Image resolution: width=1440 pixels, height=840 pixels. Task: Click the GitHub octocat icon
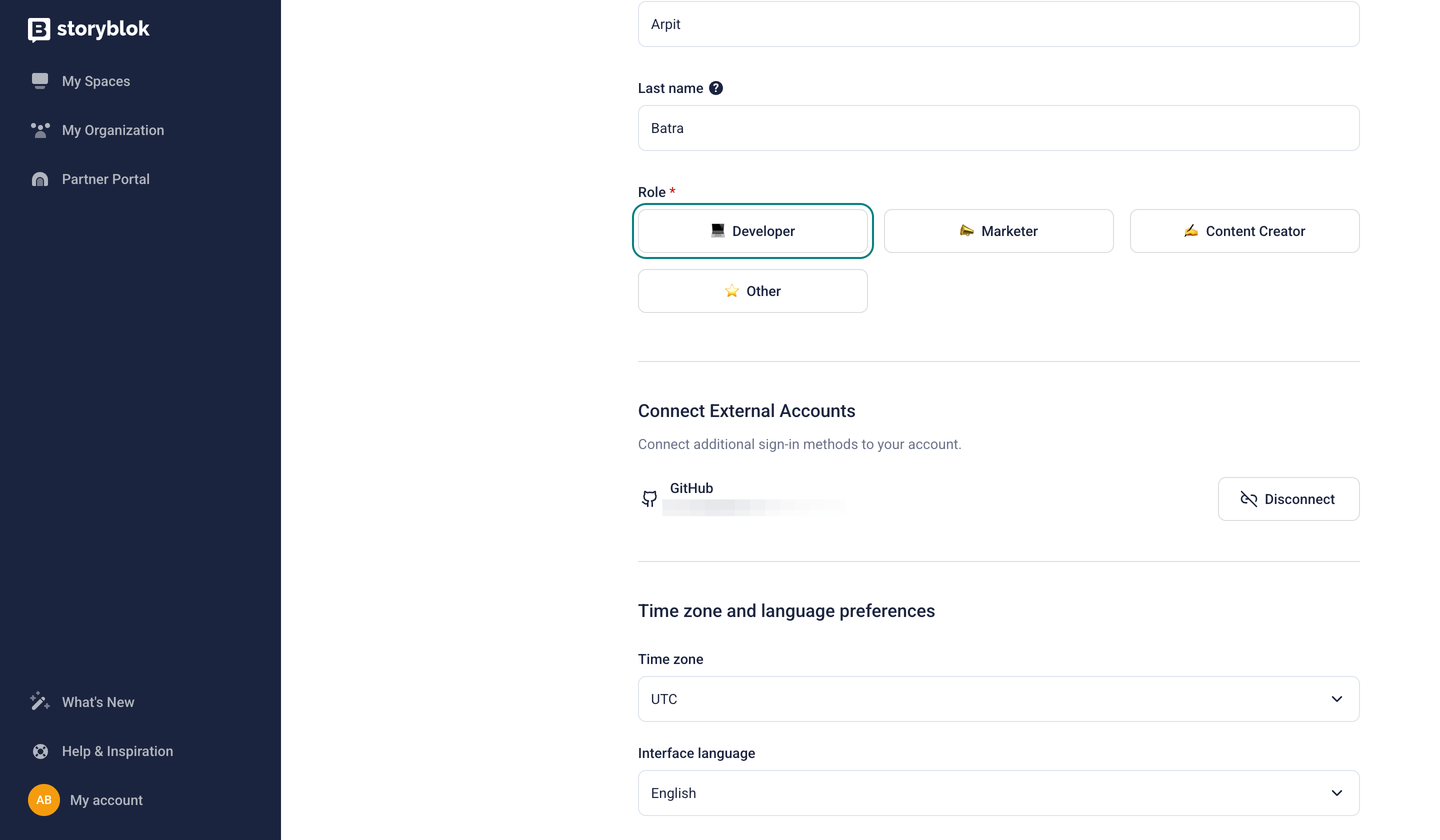(x=649, y=499)
